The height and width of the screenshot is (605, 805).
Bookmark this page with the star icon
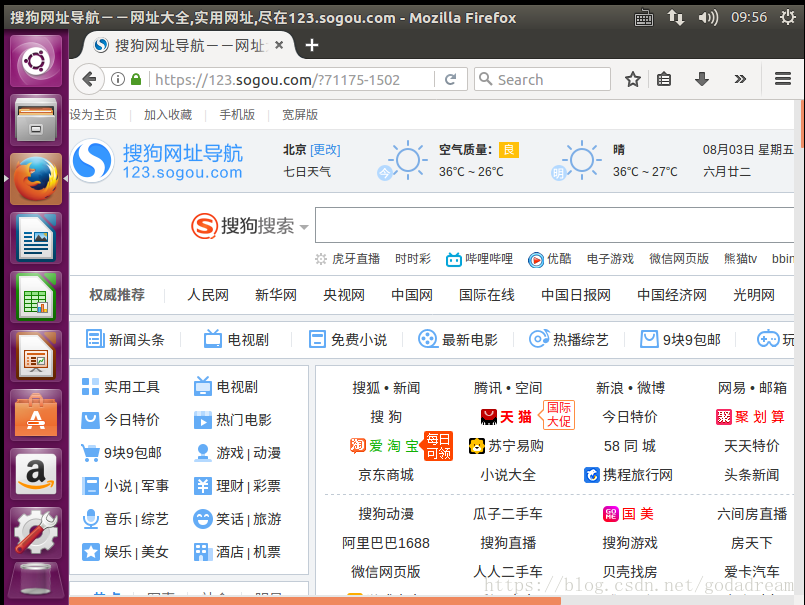tap(632, 79)
